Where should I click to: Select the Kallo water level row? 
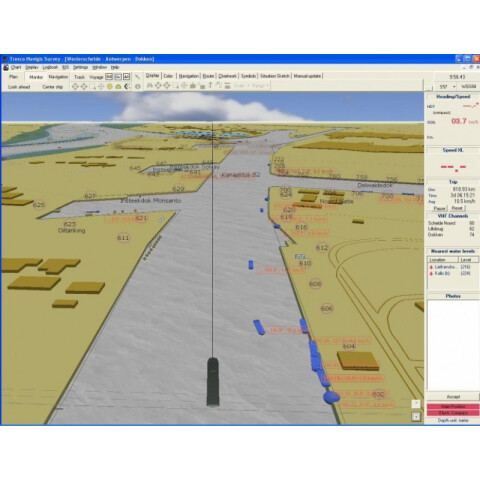pyautogui.click(x=453, y=273)
